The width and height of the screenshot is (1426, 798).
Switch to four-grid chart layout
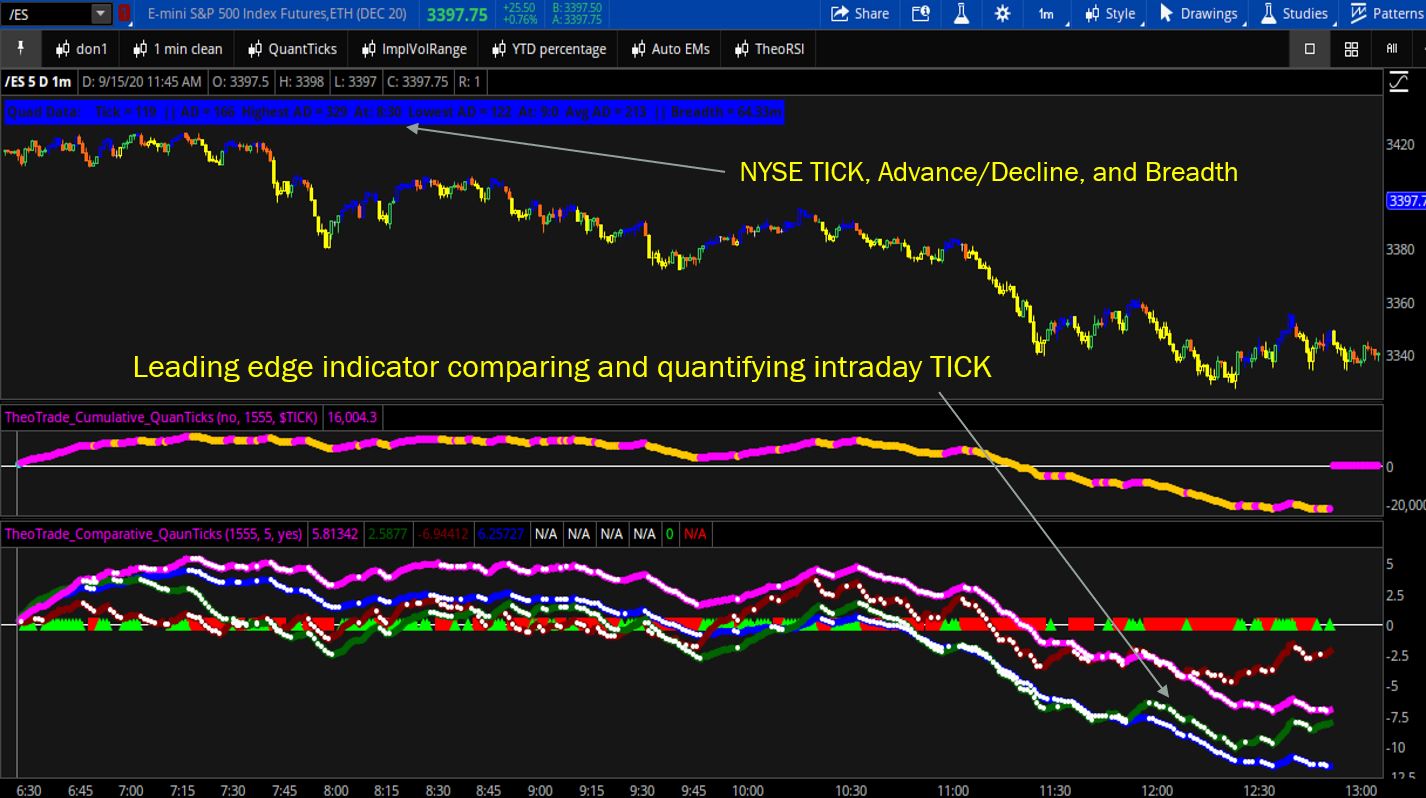(1351, 48)
